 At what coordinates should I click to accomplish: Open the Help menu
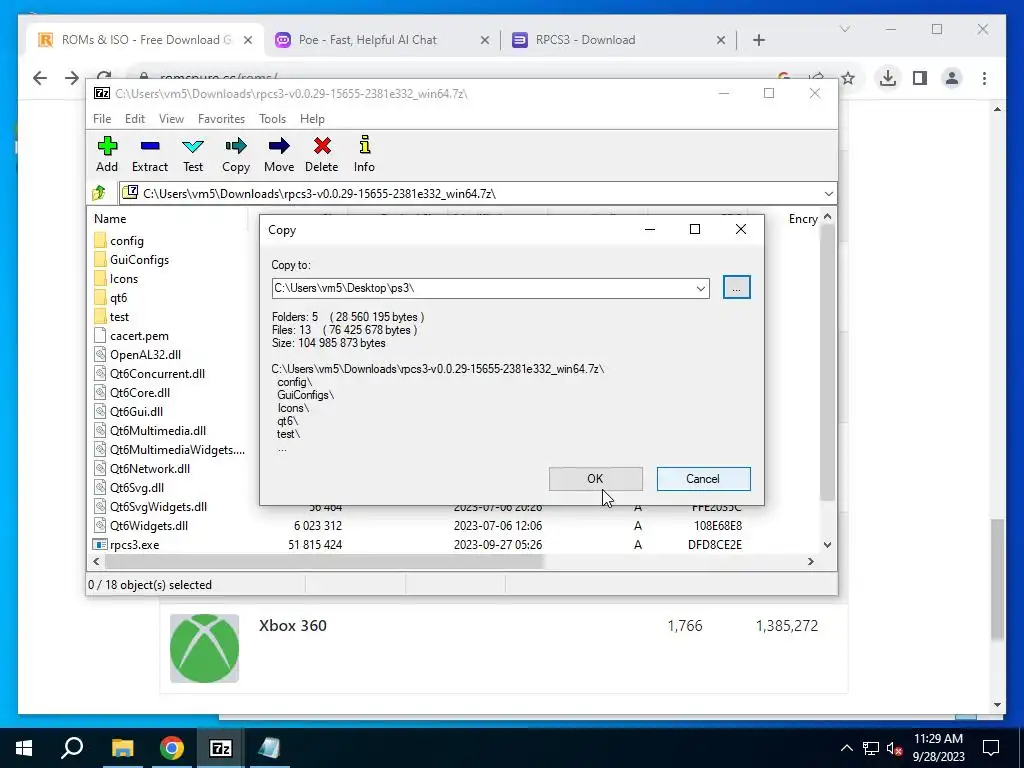[312, 118]
